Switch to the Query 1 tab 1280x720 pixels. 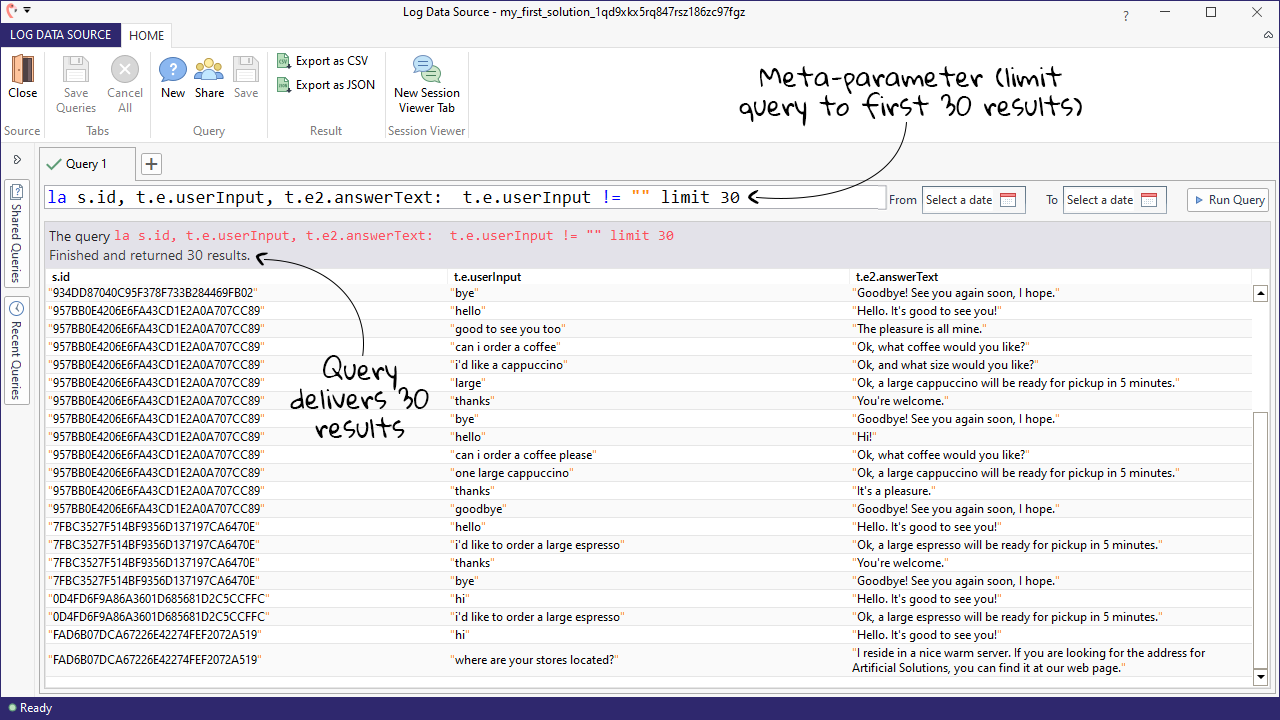click(x=86, y=164)
